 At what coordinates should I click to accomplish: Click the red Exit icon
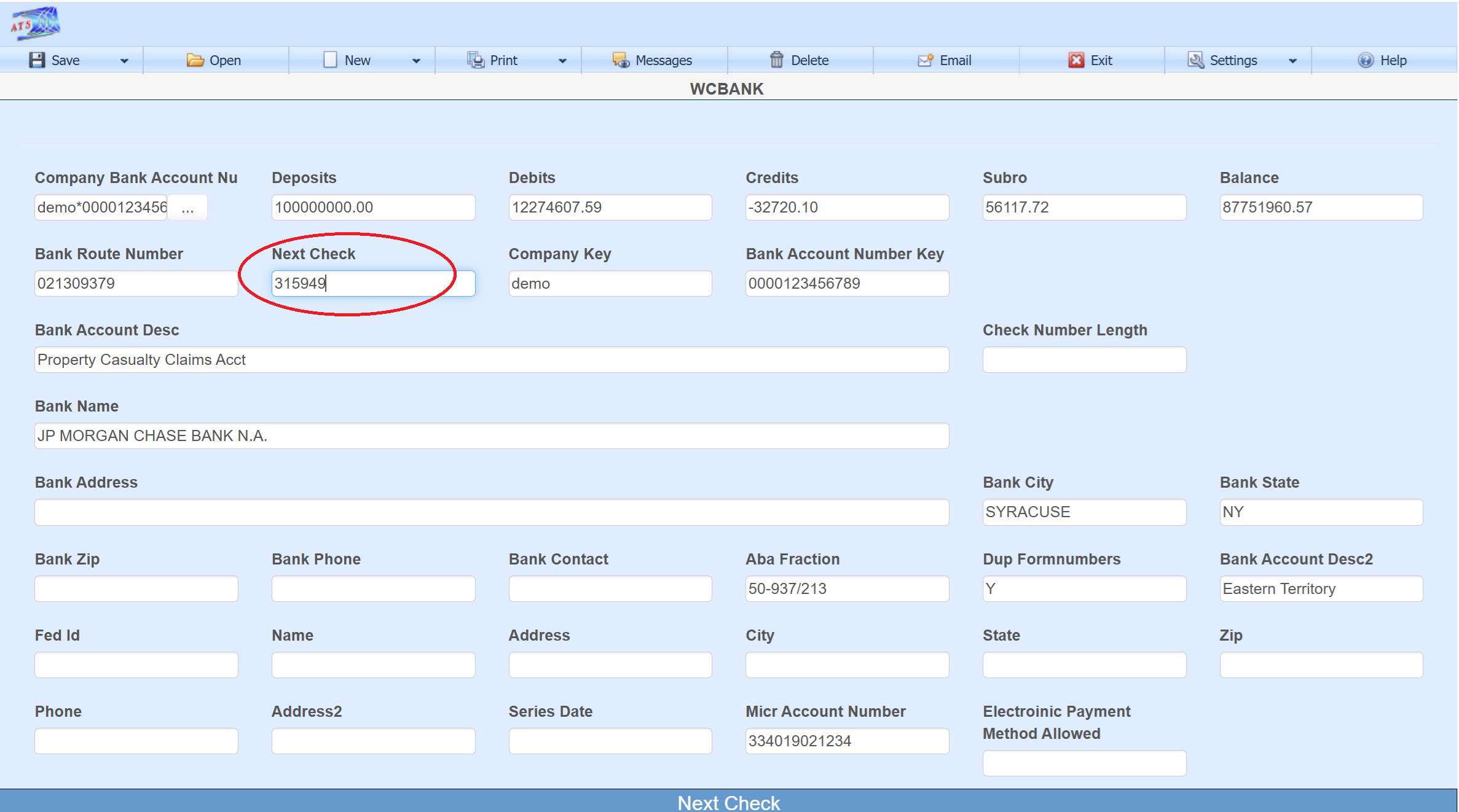click(1076, 60)
